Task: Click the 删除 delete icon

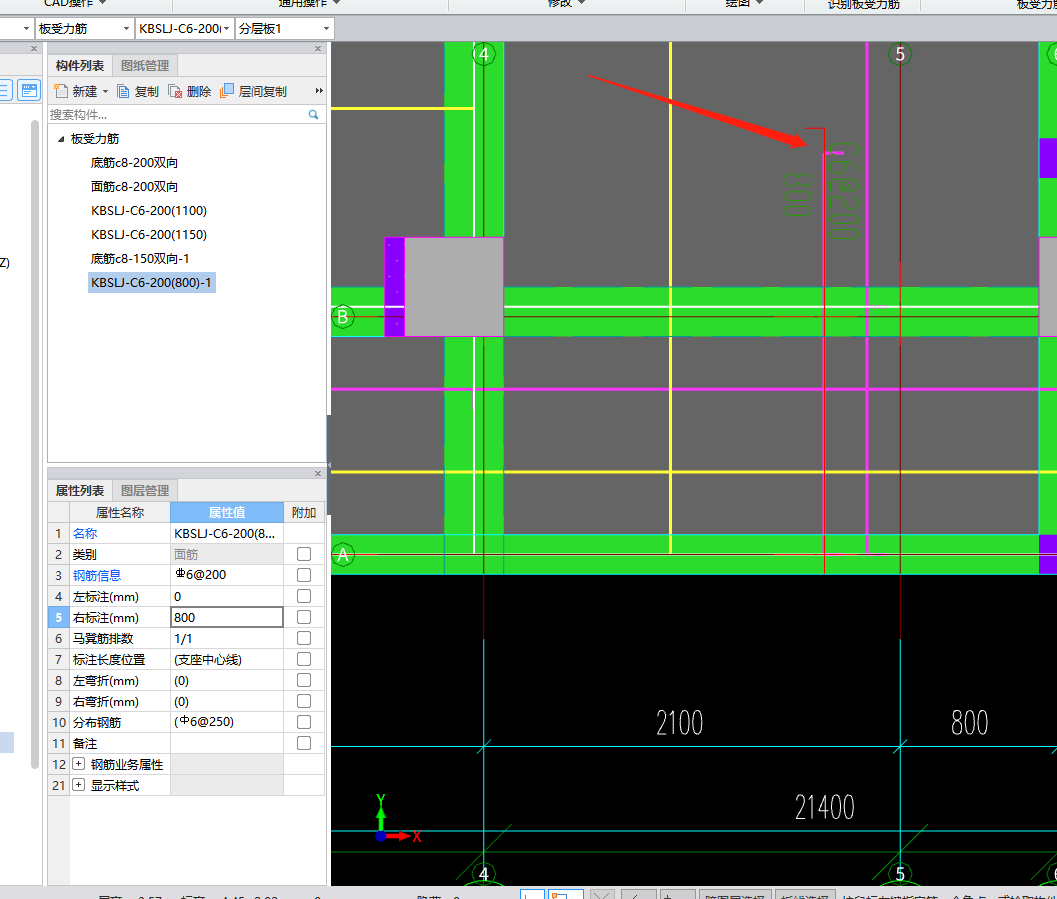Action: coord(175,91)
